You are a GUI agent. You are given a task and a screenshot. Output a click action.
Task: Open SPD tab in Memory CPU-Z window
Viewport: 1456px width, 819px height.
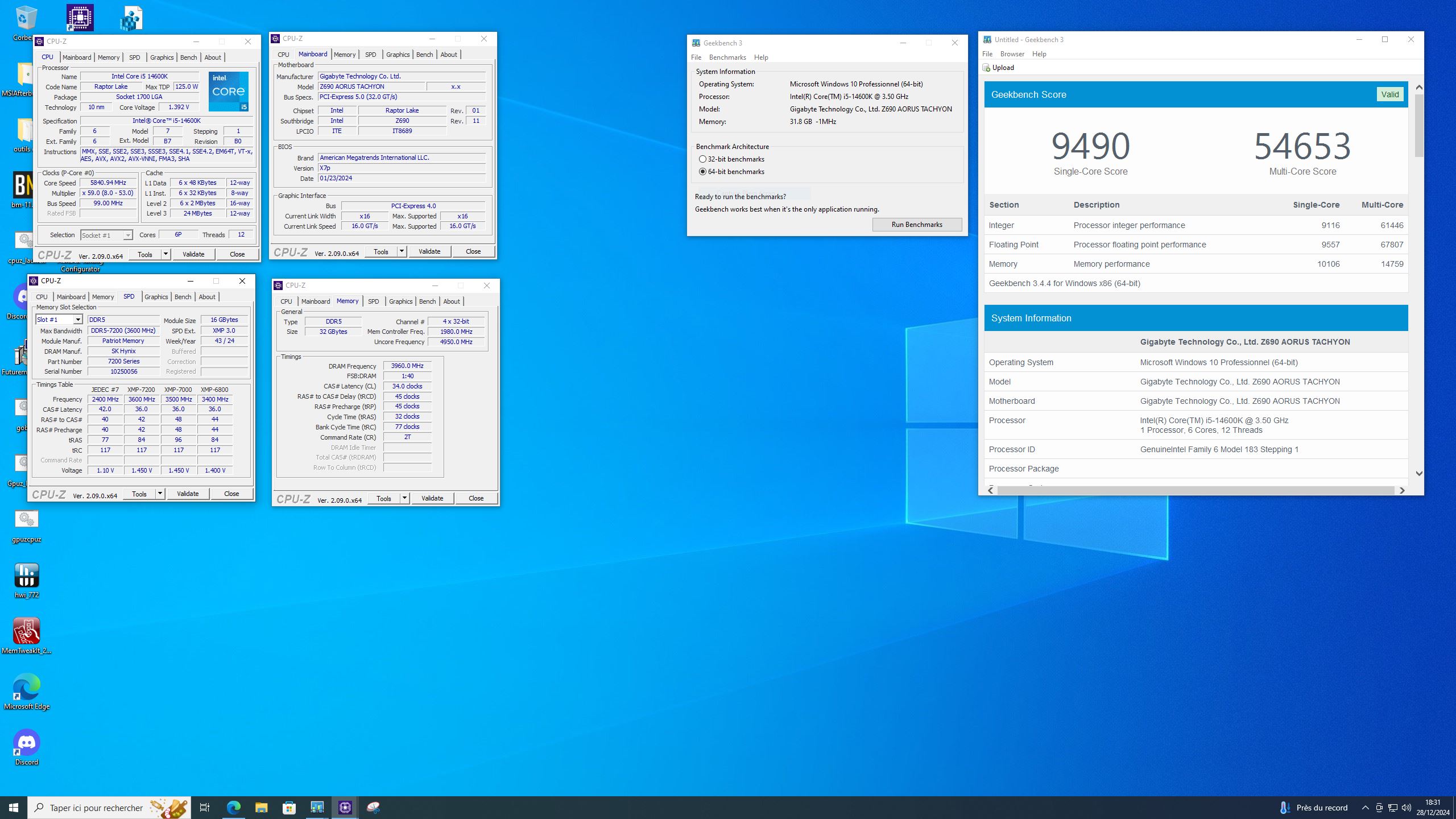tap(373, 301)
